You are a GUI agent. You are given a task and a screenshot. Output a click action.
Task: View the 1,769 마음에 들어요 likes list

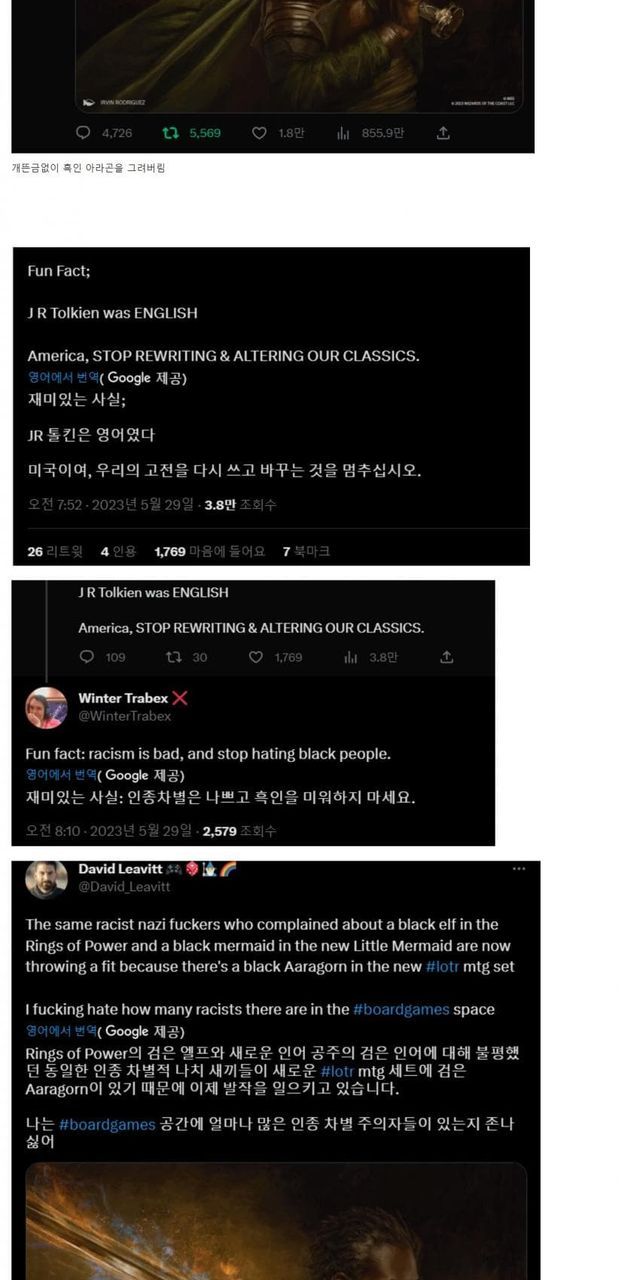coord(210,551)
